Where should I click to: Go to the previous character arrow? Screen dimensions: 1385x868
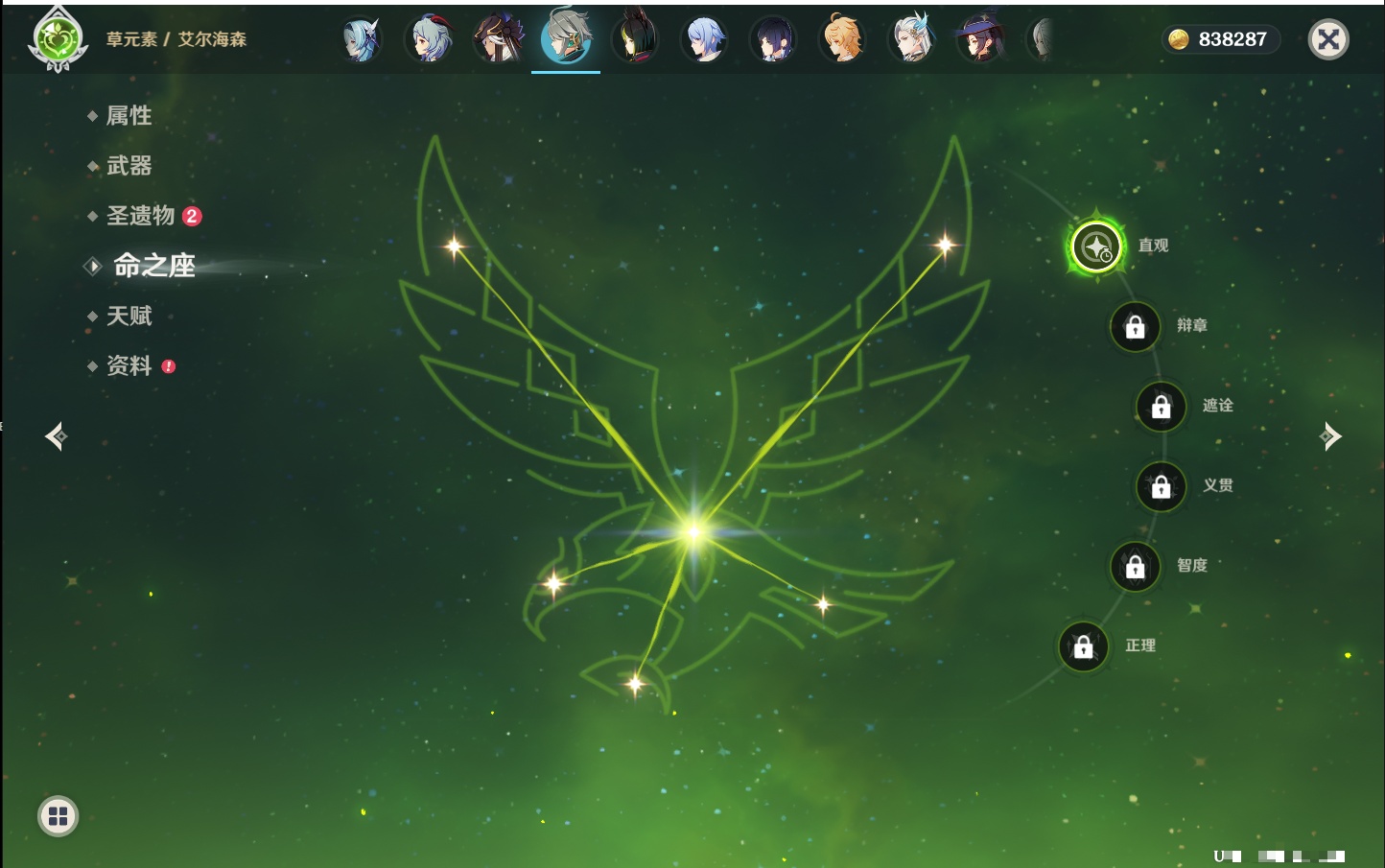pyautogui.click(x=57, y=436)
